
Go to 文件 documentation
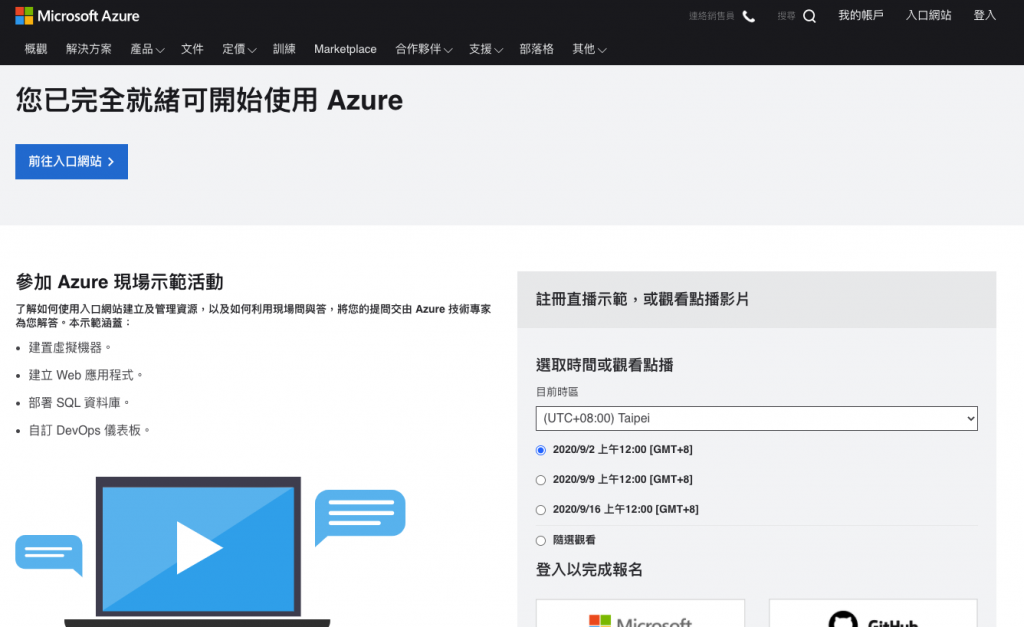(x=192, y=49)
